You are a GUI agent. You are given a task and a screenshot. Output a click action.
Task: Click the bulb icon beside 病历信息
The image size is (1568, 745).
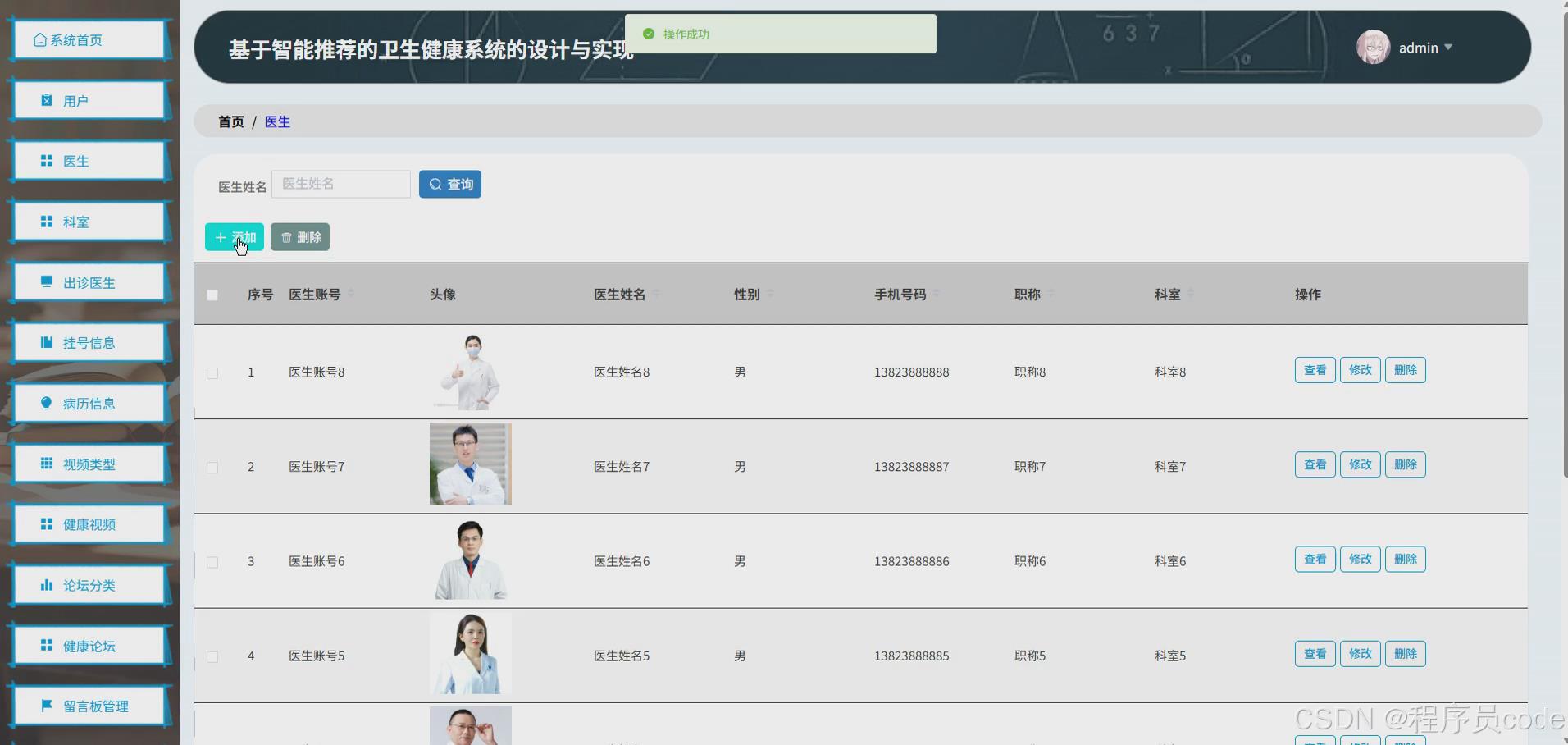point(47,403)
